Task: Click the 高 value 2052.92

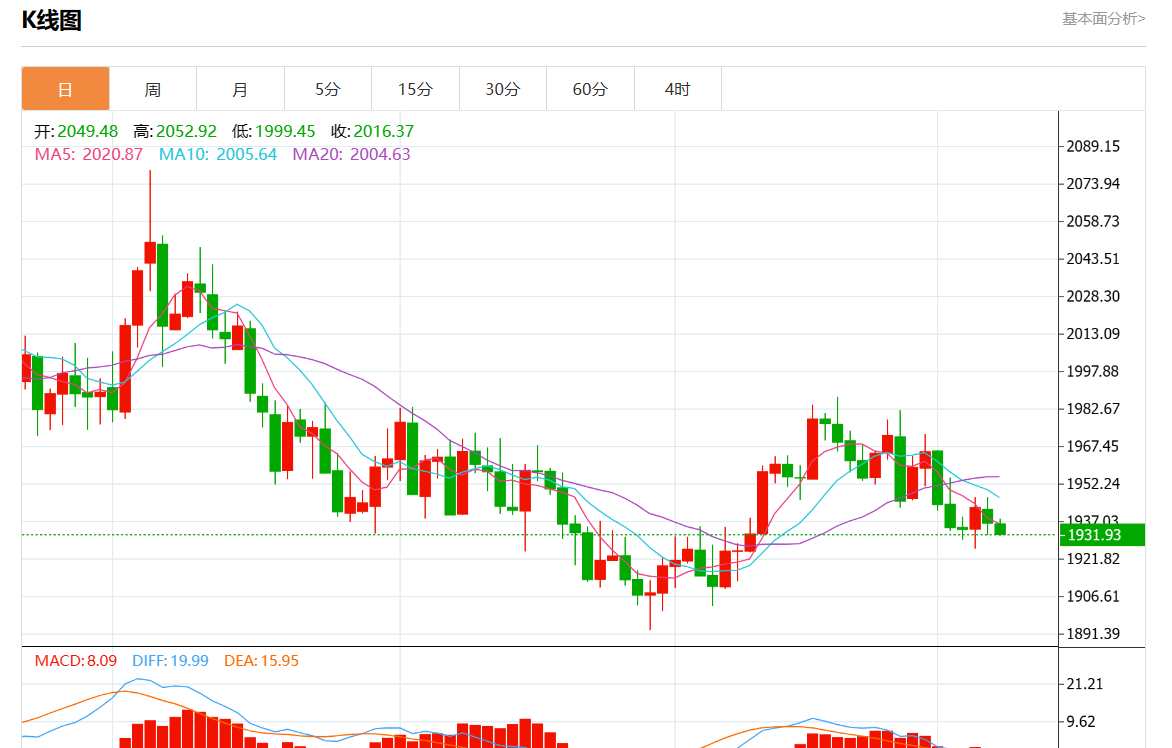Action: [186, 132]
